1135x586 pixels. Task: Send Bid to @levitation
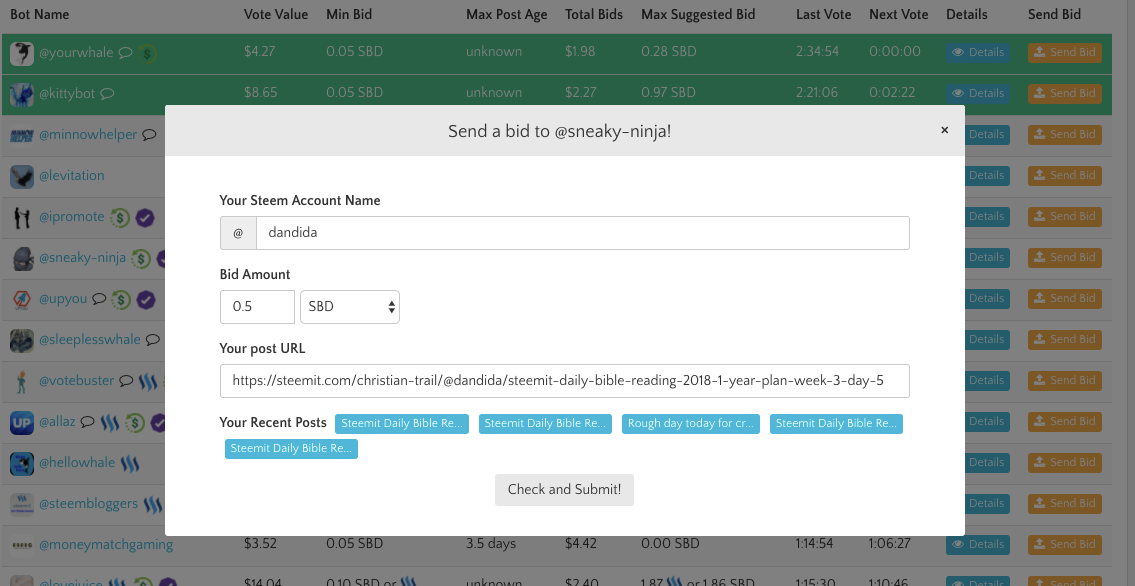pos(1065,176)
